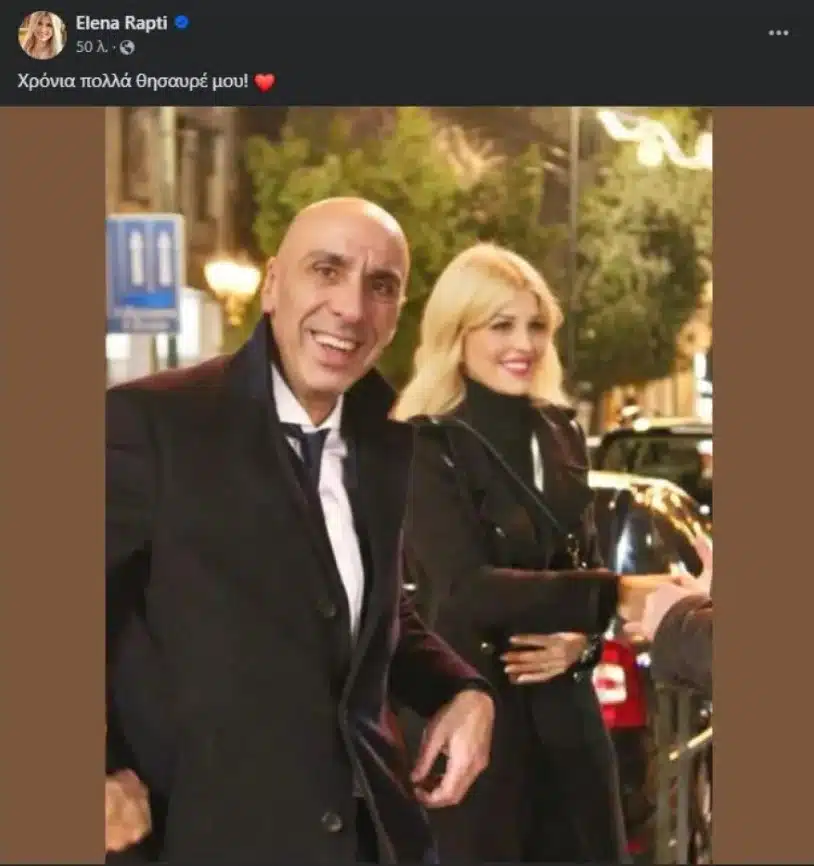Click the brown margin left of photo
This screenshot has width=814, height=866.
(x=53, y=485)
